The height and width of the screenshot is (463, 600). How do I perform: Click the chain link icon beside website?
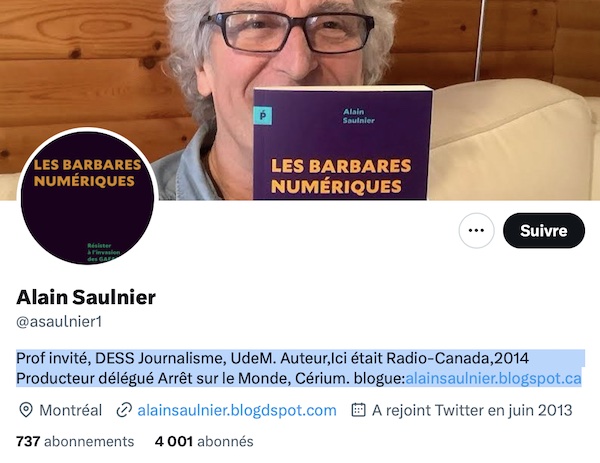[x=124, y=410]
